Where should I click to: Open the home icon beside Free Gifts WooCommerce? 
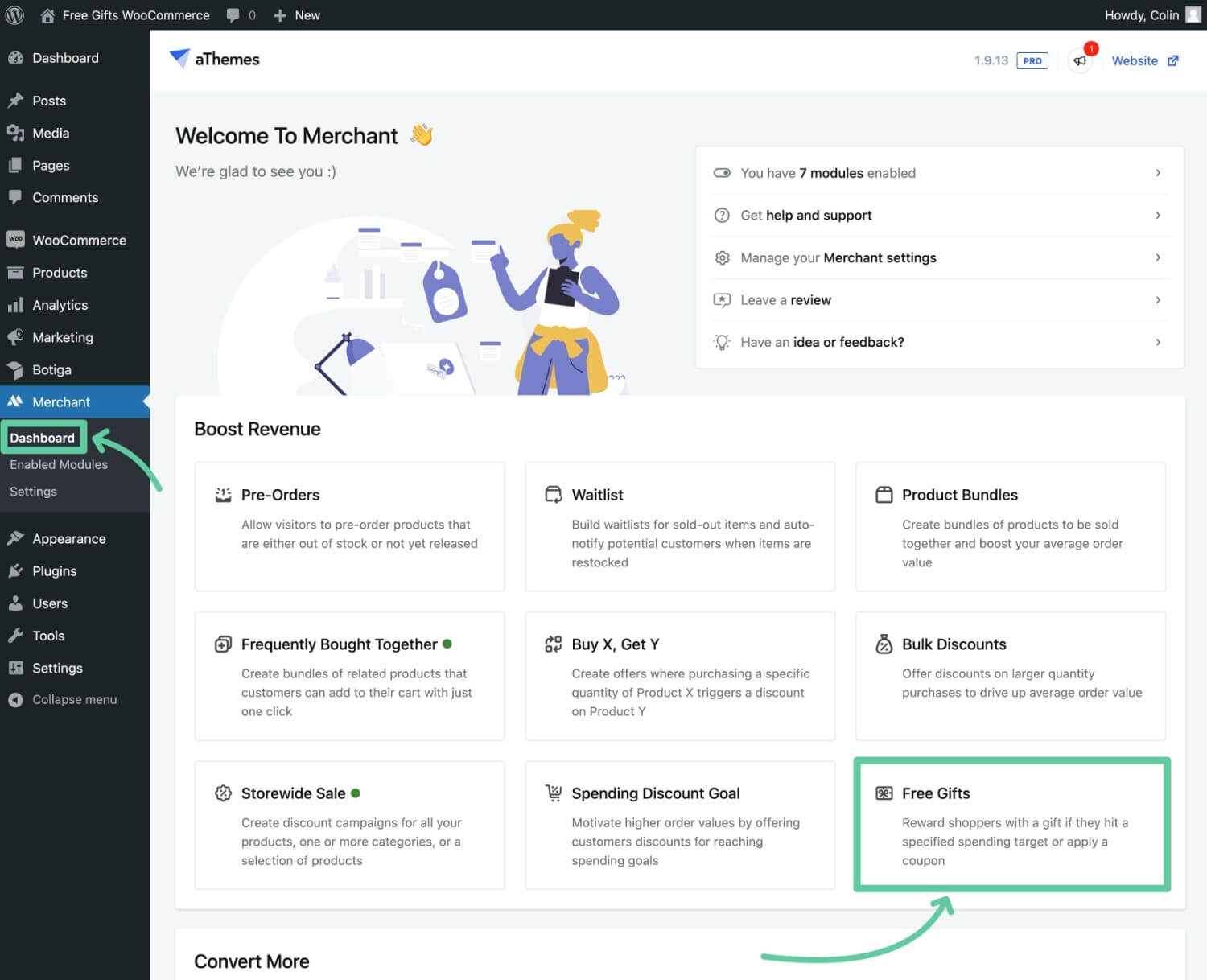[47, 15]
